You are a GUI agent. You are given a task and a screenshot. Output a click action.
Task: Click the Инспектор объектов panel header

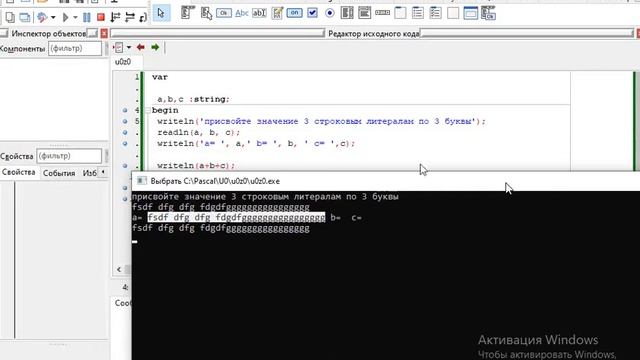pos(49,33)
